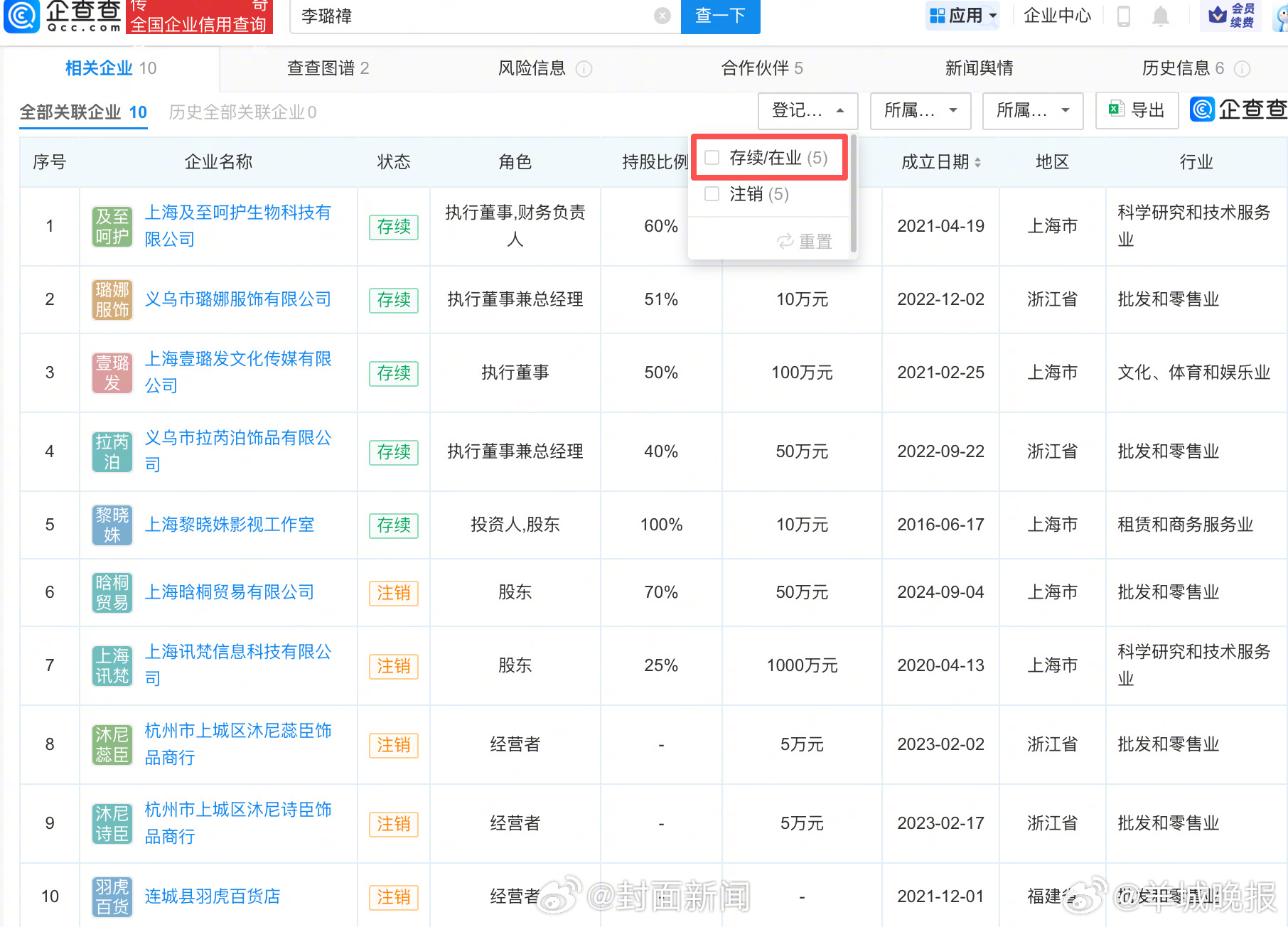Click the 100% shareholding cell in row 5
This screenshot has height=927, width=1288.
[661, 525]
